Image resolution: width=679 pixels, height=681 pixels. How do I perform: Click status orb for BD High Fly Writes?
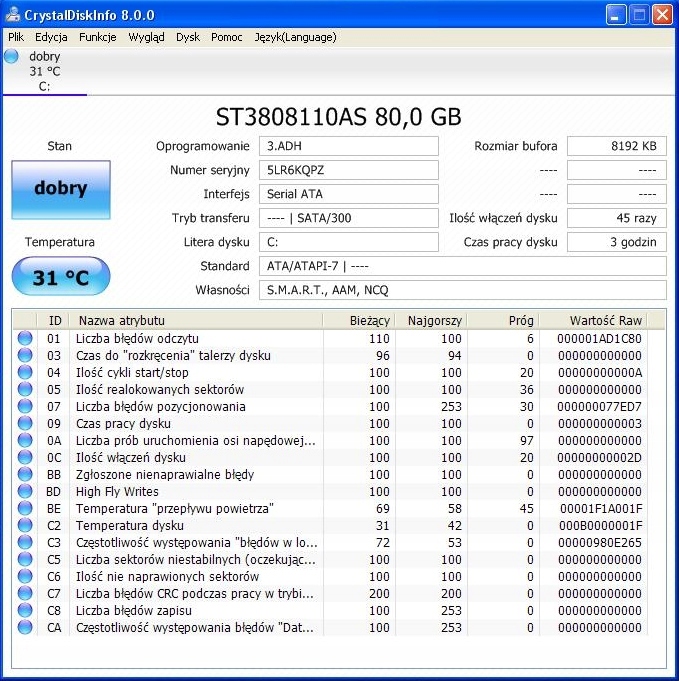pos(25,491)
